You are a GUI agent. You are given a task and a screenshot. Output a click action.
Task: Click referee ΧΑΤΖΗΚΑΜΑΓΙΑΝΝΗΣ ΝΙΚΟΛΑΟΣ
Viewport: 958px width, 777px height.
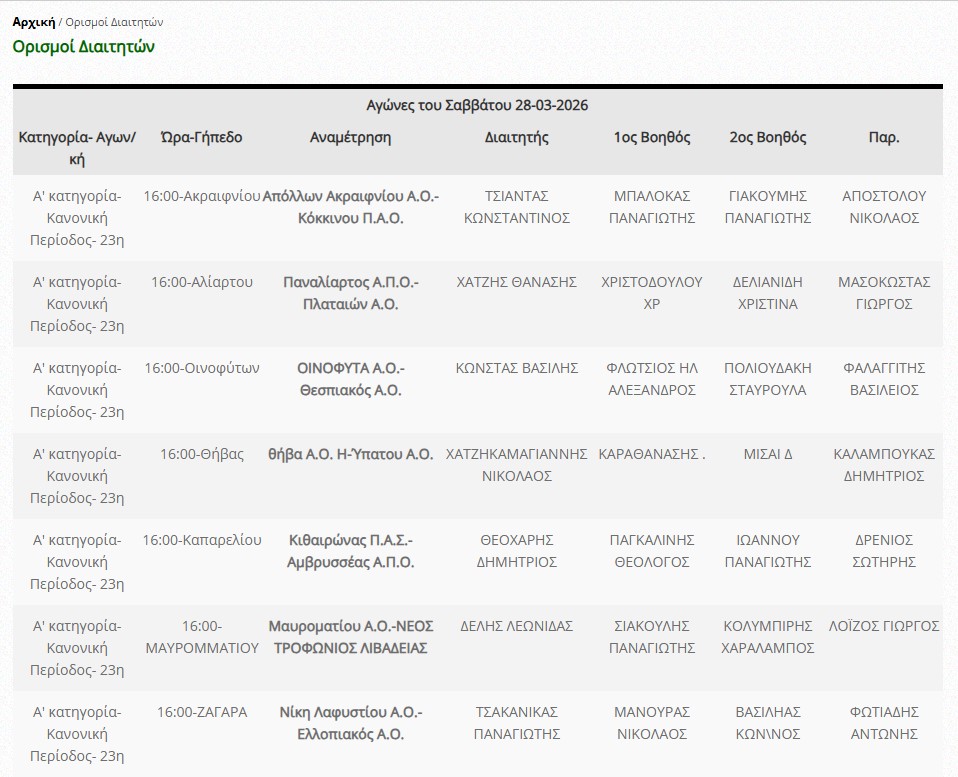pos(516,465)
